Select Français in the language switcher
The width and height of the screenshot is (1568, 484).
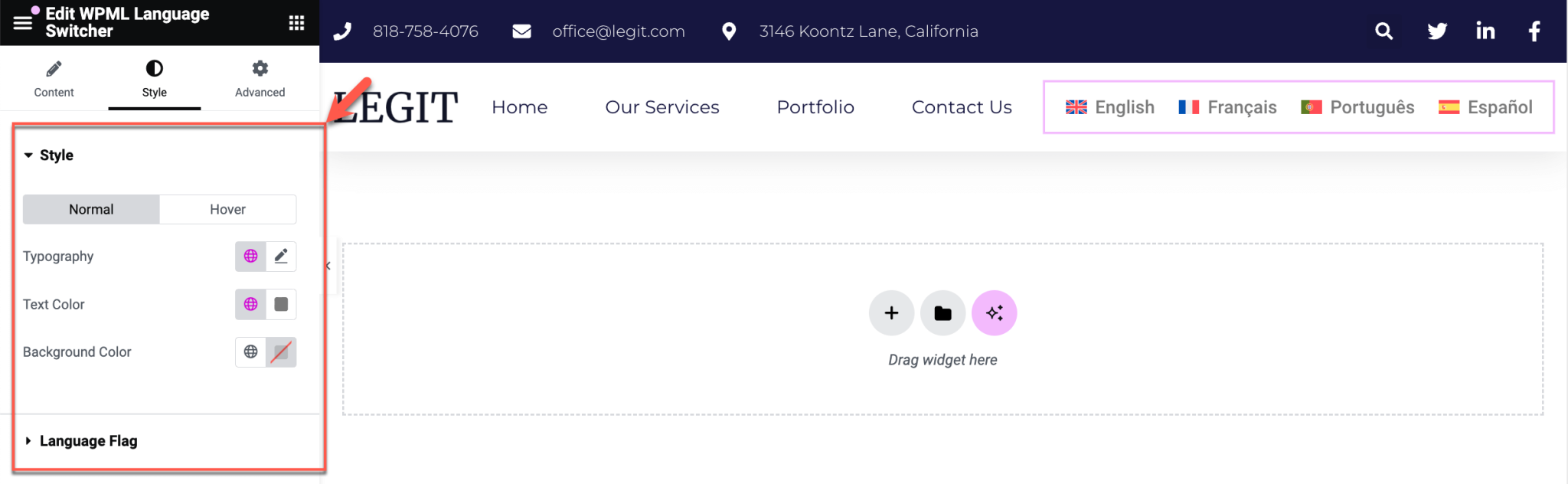pos(1241,107)
